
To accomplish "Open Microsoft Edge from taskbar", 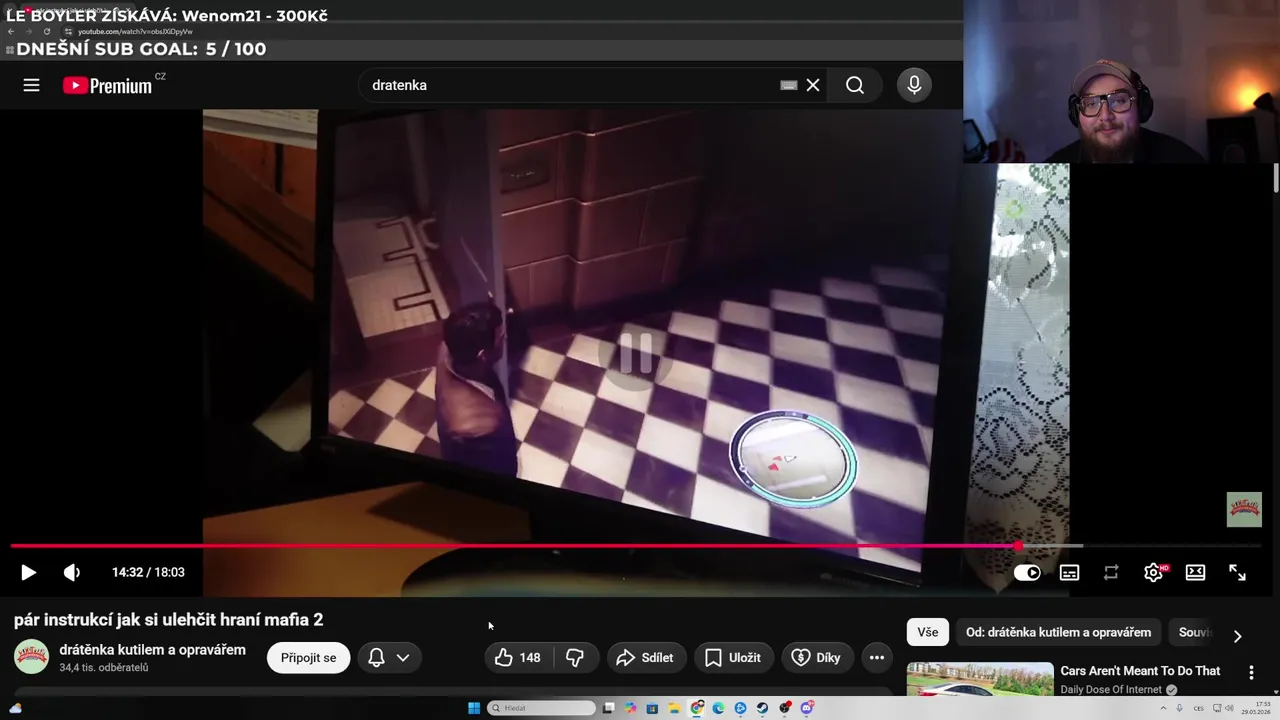I will point(718,708).
